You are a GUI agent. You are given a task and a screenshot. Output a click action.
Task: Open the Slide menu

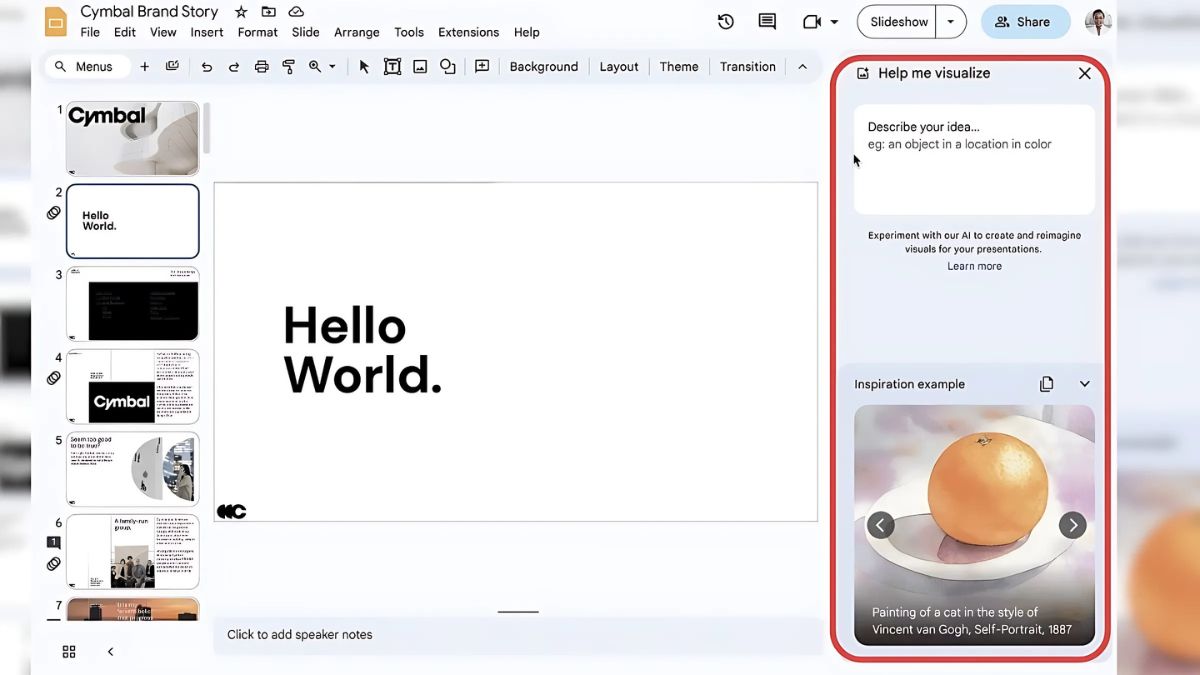306,32
